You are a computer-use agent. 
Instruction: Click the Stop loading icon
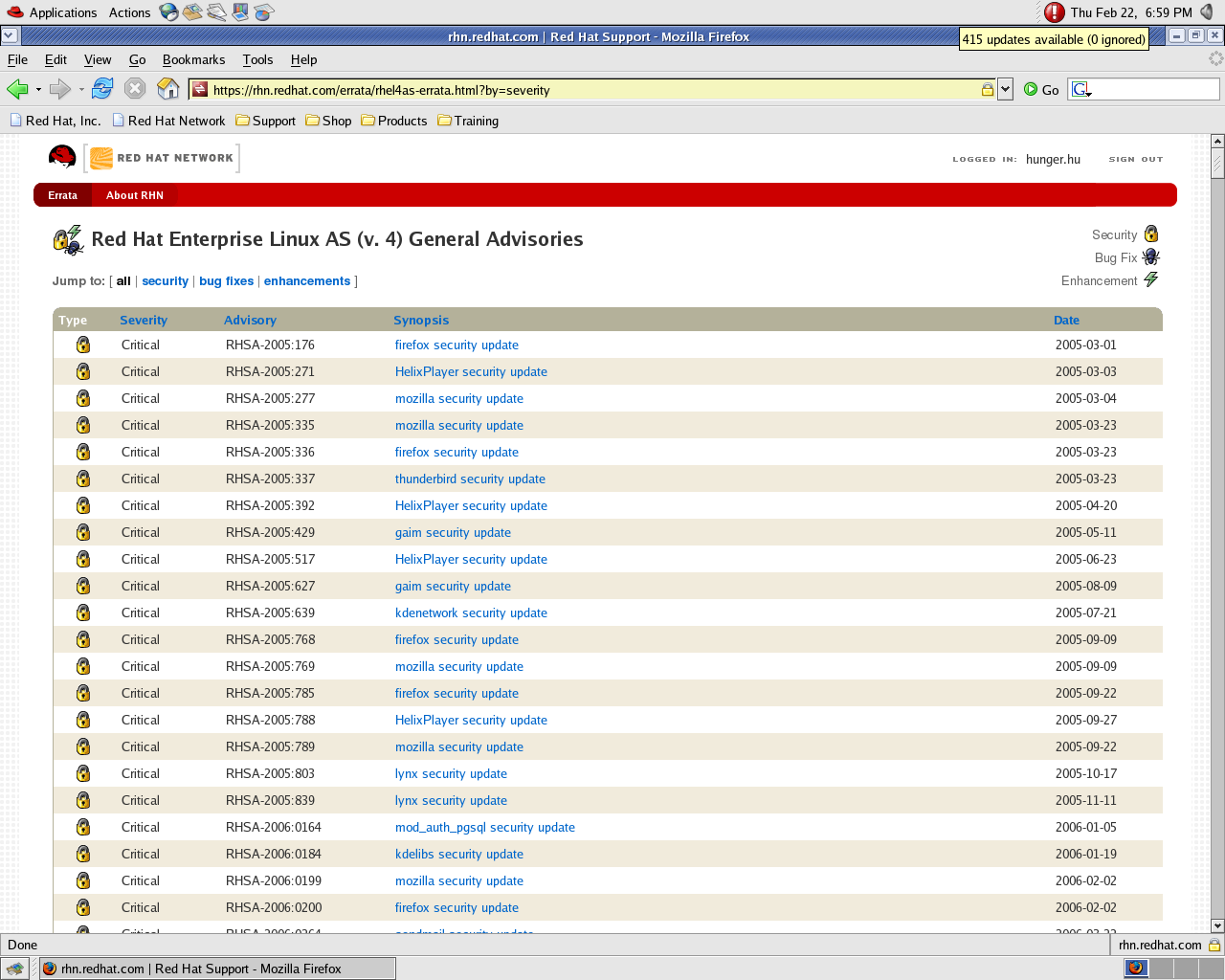point(136,89)
